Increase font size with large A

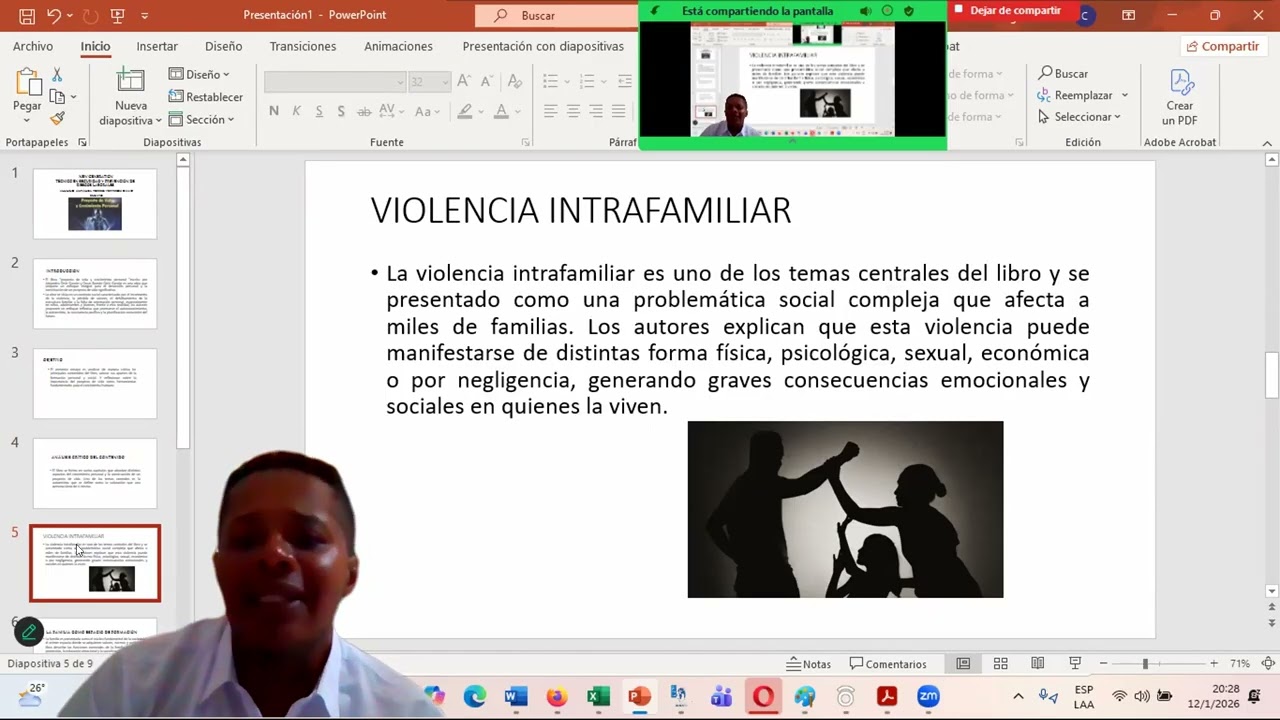point(464,81)
